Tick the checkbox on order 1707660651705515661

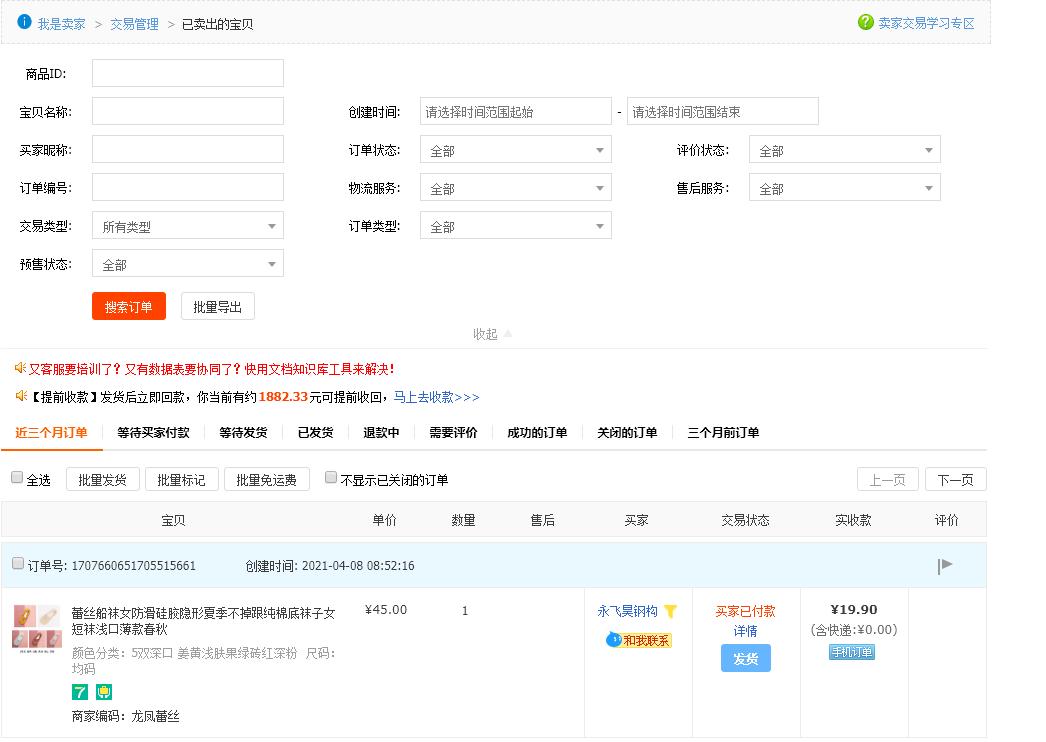point(17,563)
